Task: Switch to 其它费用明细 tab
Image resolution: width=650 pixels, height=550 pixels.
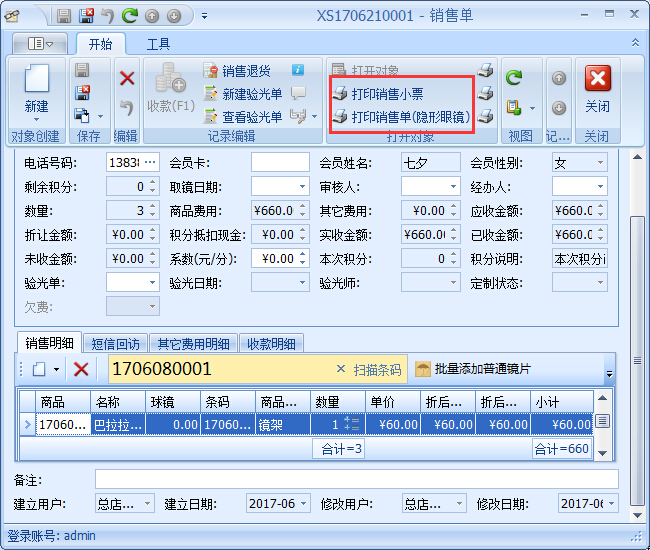Action: pyautogui.click(x=193, y=344)
